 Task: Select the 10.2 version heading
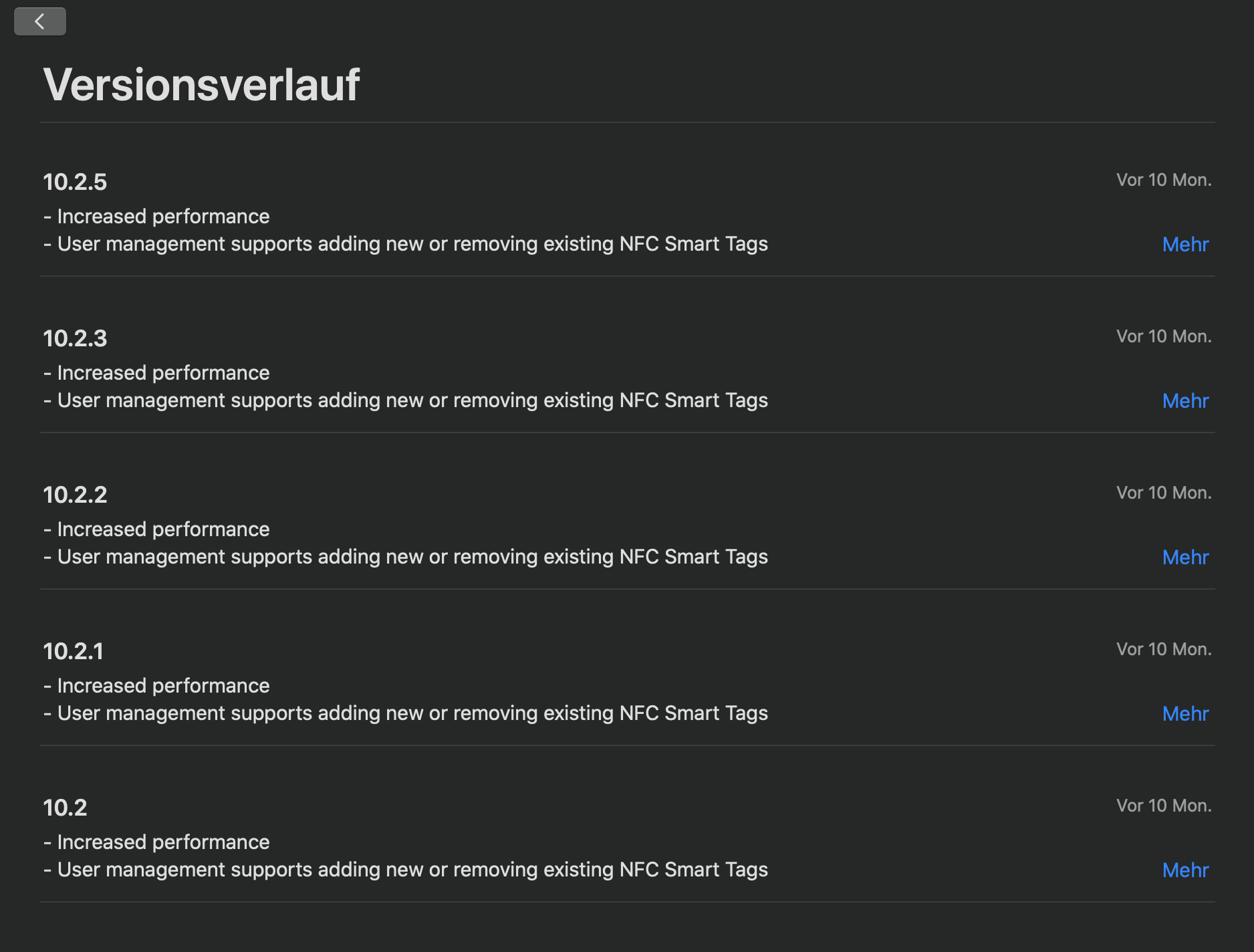click(x=65, y=808)
